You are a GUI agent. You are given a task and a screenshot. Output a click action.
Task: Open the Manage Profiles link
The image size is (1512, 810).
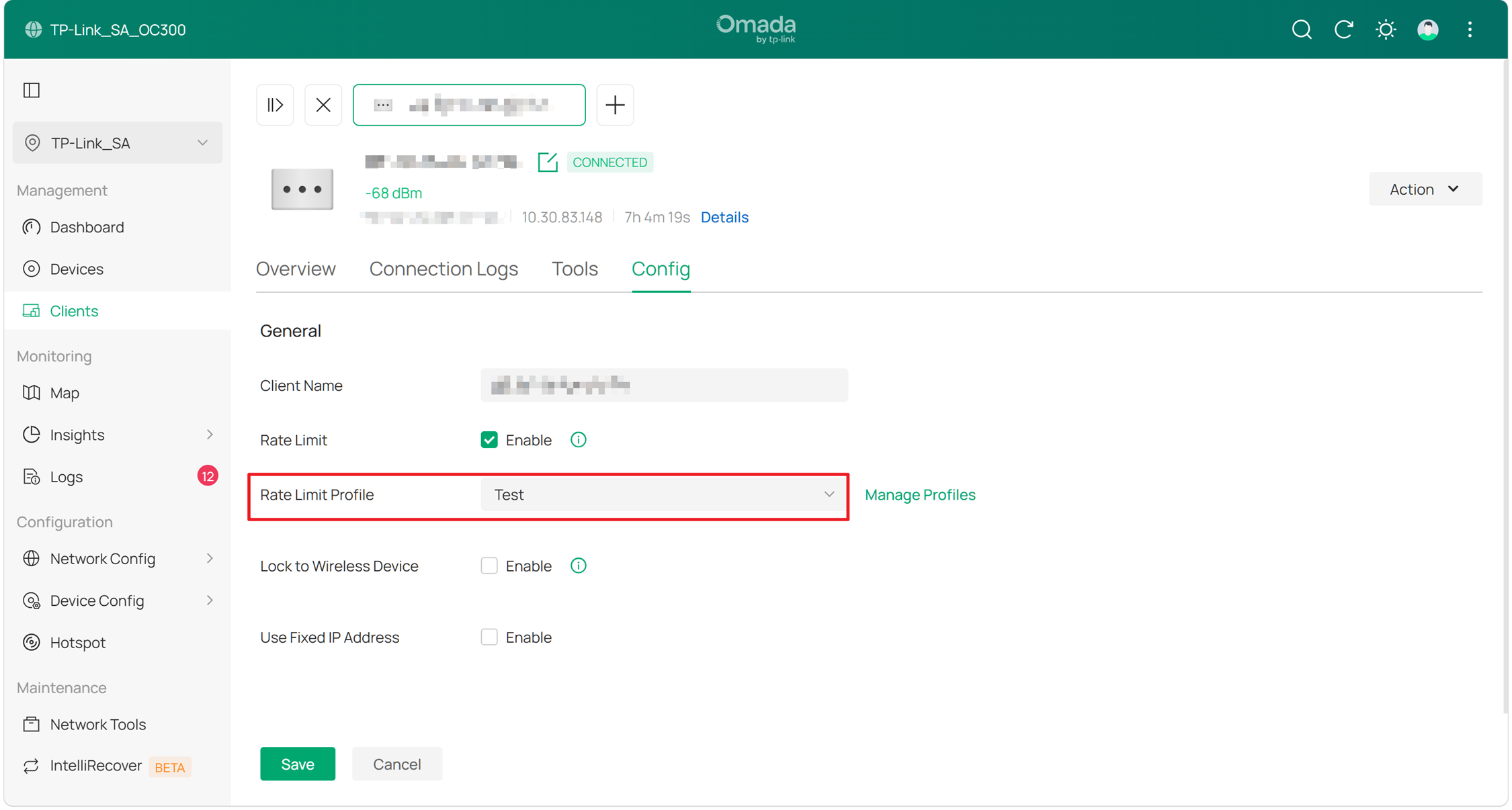coord(920,494)
